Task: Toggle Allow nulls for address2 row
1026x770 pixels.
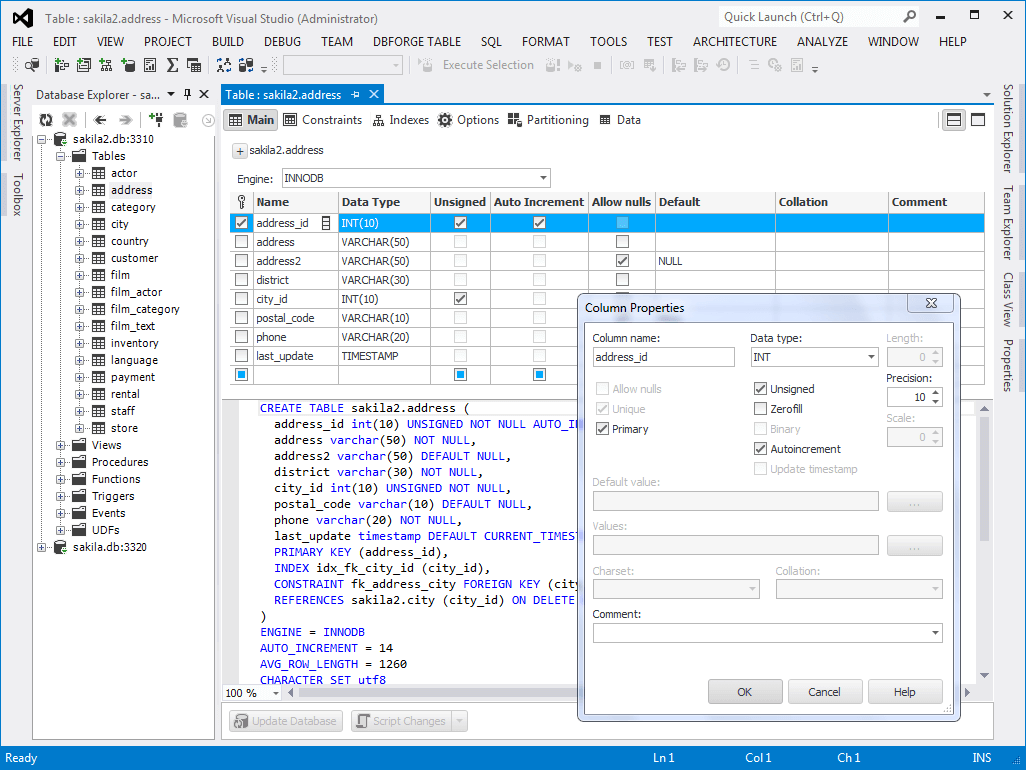Action: [x=622, y=260]
